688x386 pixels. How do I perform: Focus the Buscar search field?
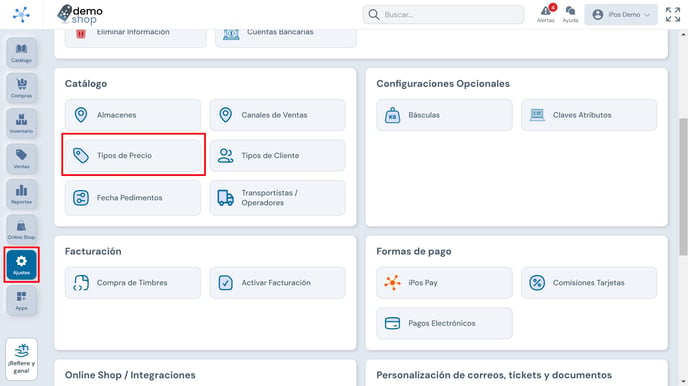pos(443,14)
